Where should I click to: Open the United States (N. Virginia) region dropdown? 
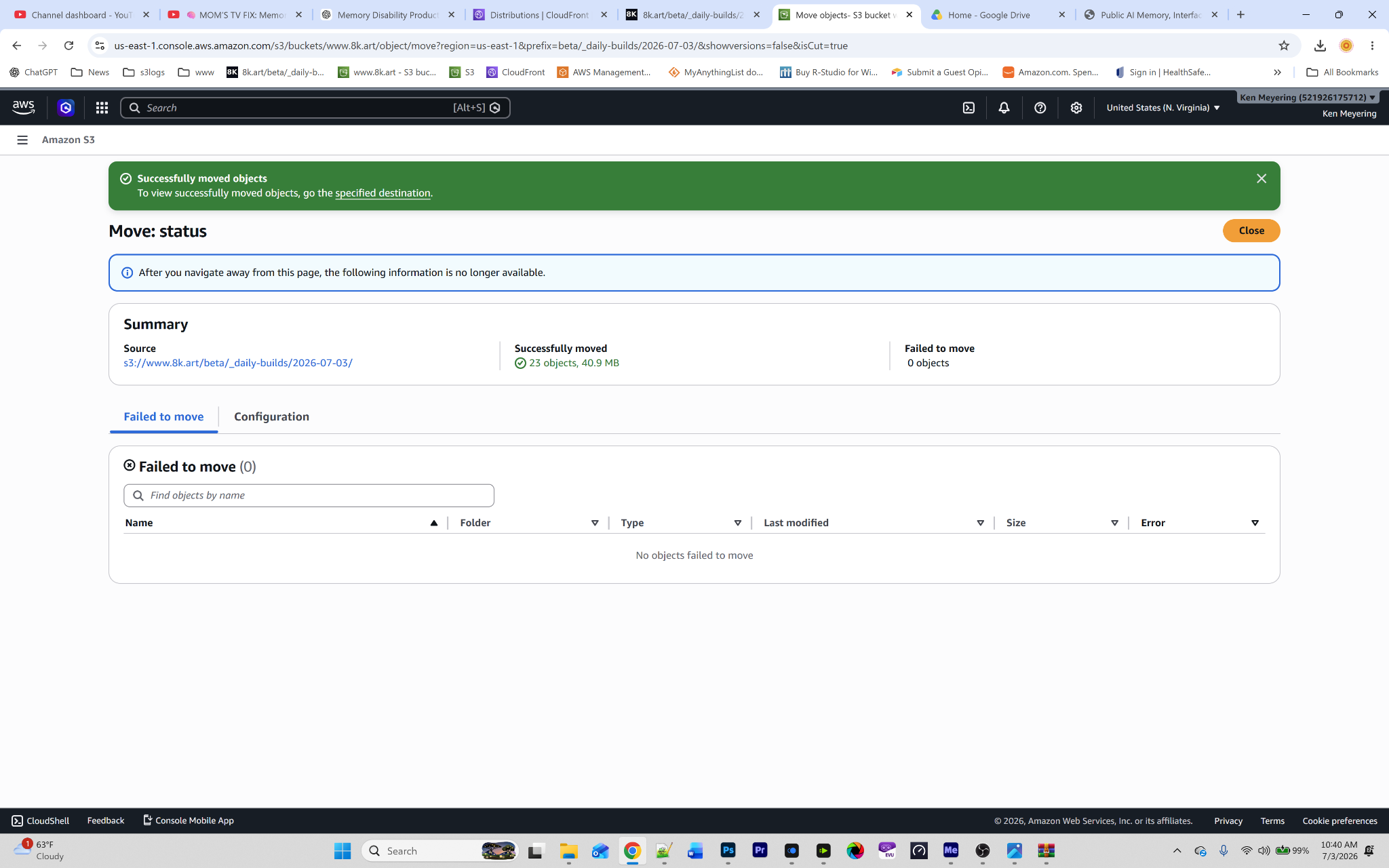[1162, 108]
